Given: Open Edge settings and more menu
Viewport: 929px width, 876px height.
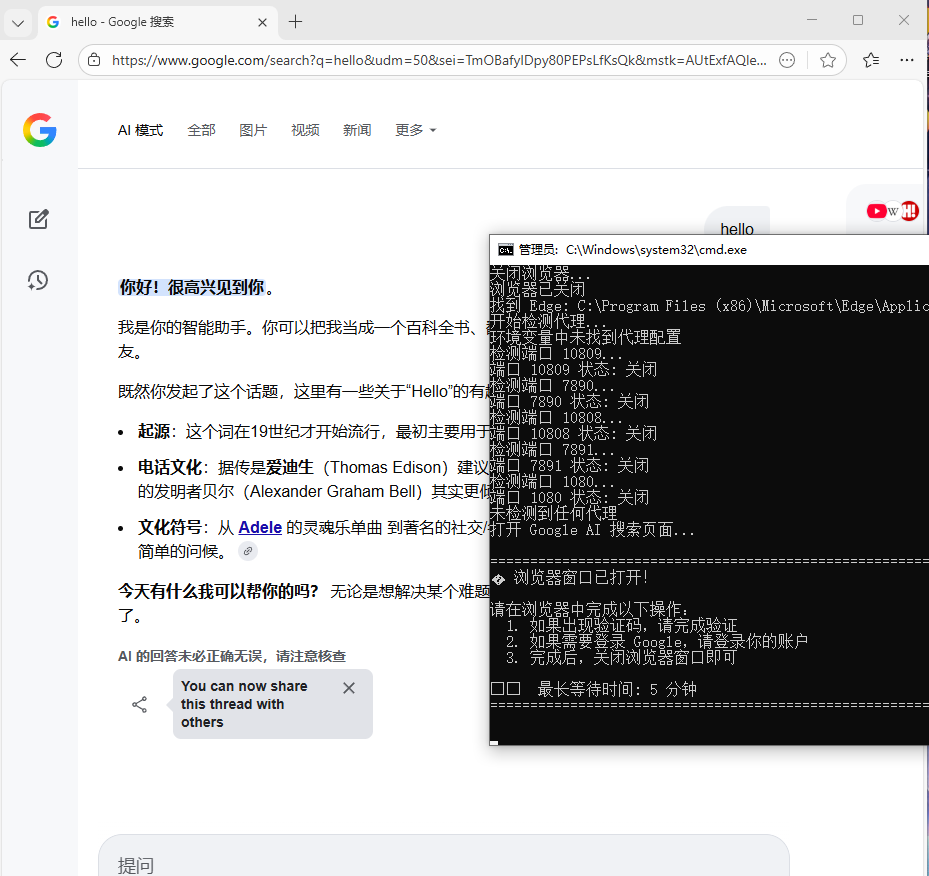Looking at the screenshot, I should coord(906,60).
